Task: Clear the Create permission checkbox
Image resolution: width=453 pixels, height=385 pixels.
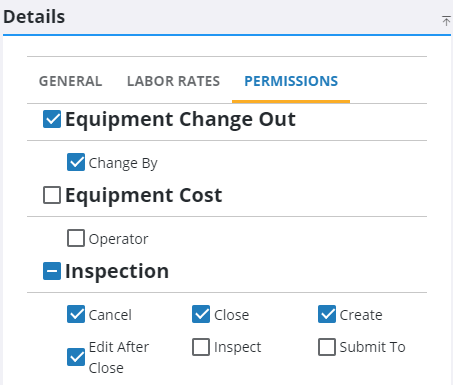Action: point(327,314)
